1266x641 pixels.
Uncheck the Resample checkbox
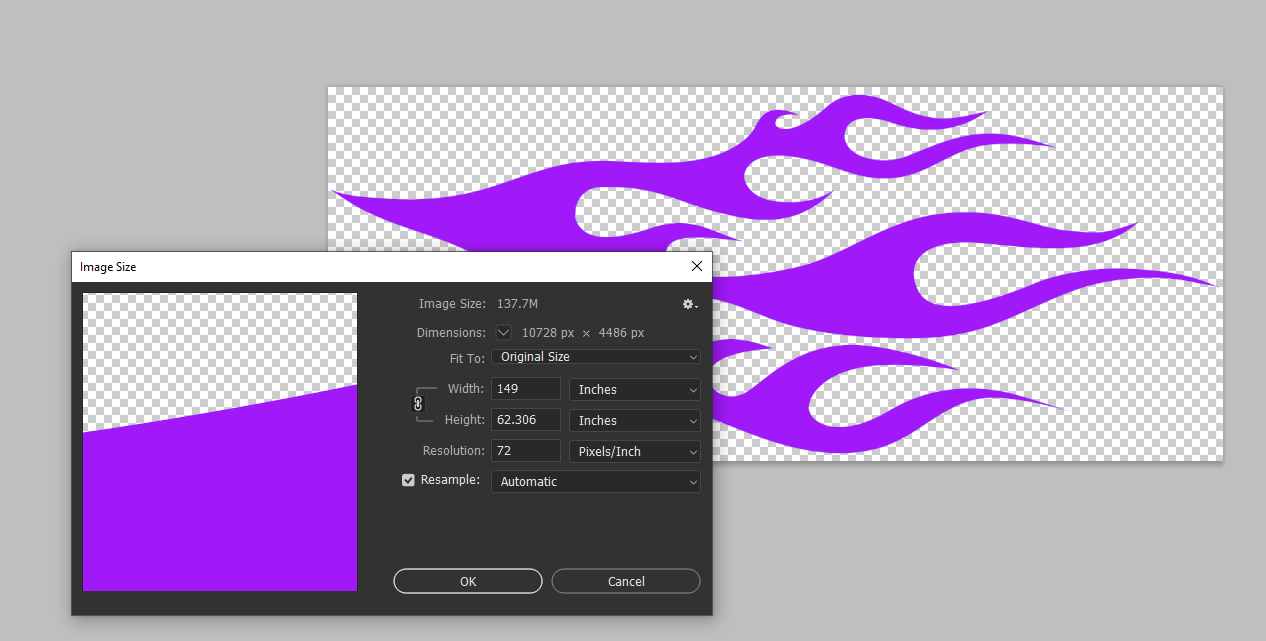point(408,480)
